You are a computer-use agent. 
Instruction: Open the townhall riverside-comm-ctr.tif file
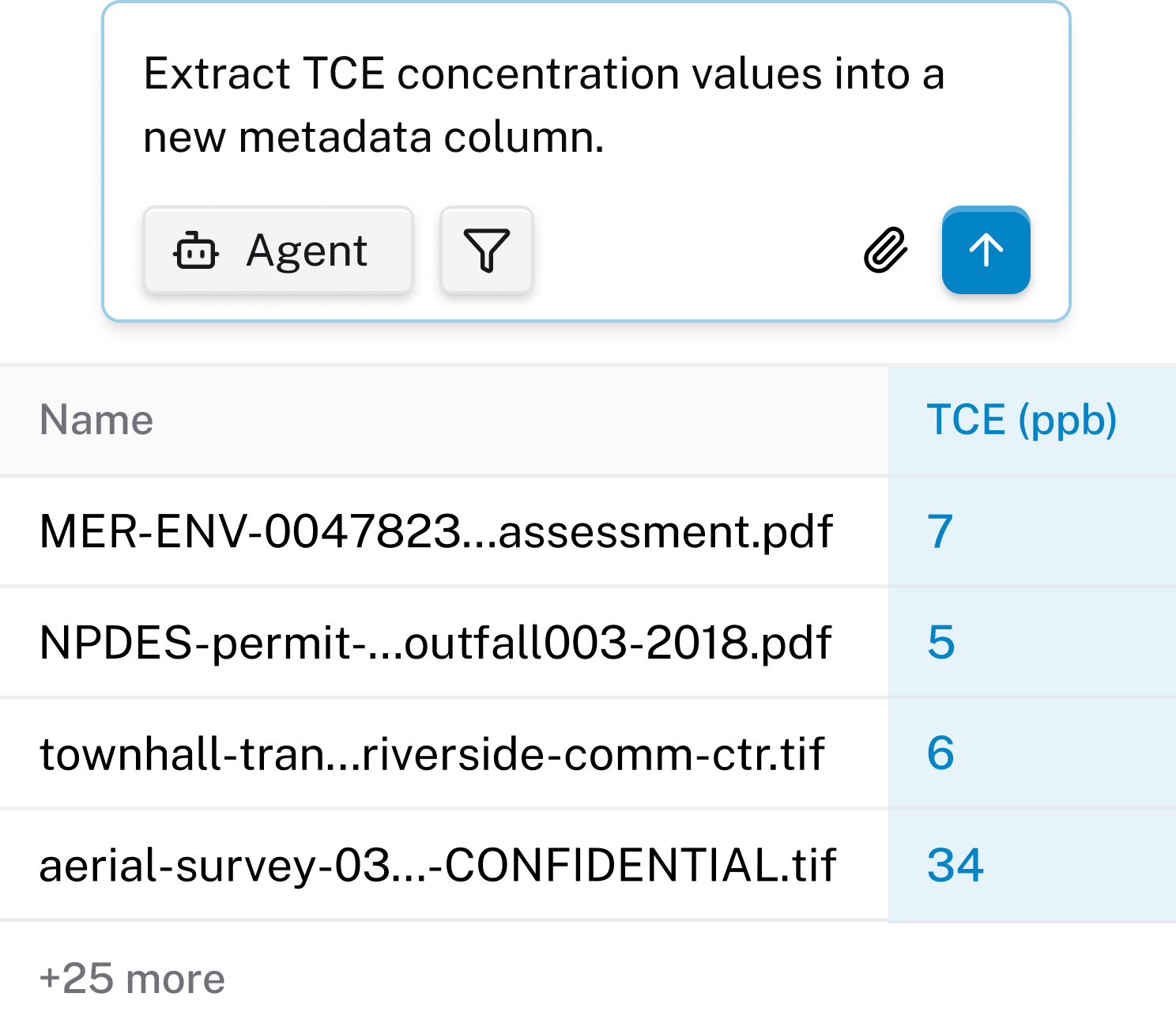(432, 753)
